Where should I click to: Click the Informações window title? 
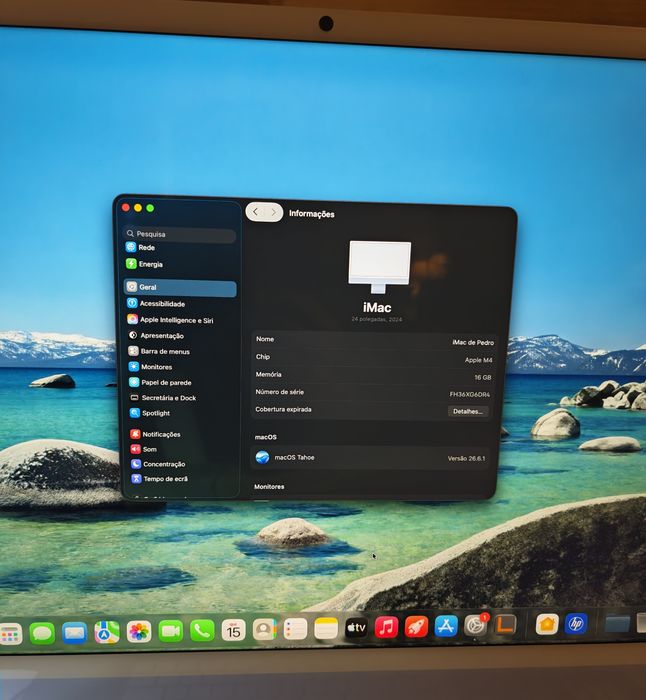(x=312, y=214)
